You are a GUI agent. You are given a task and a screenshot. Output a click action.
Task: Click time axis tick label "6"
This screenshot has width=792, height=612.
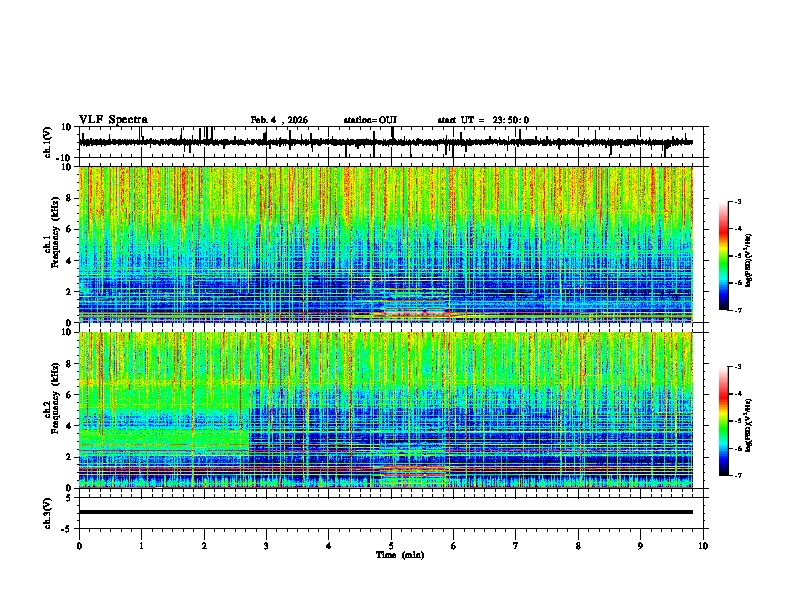[x=454, y=546]
